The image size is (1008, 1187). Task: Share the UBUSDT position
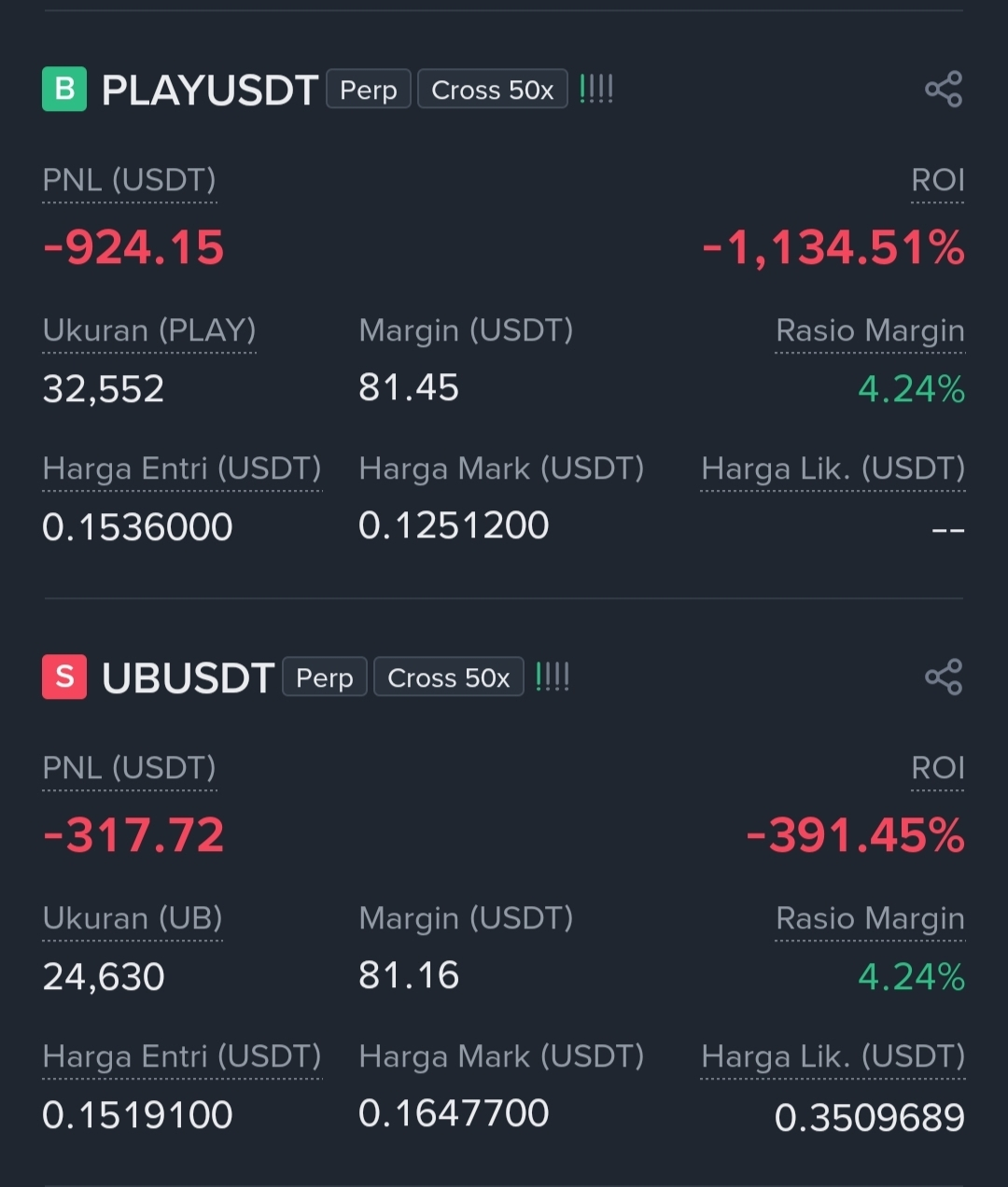coord(944,677)
